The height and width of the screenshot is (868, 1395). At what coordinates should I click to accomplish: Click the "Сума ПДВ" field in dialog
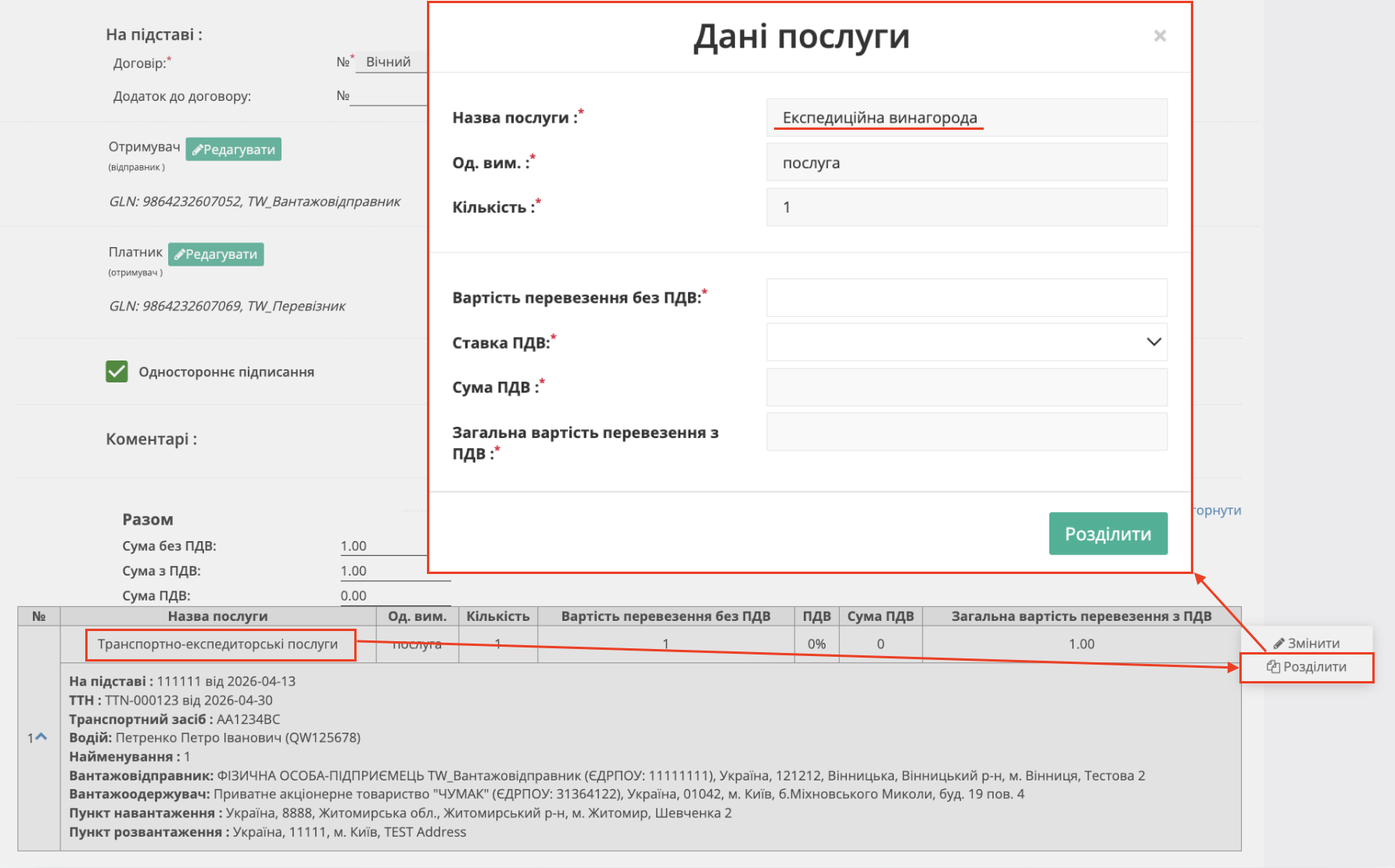pos(966,386)
